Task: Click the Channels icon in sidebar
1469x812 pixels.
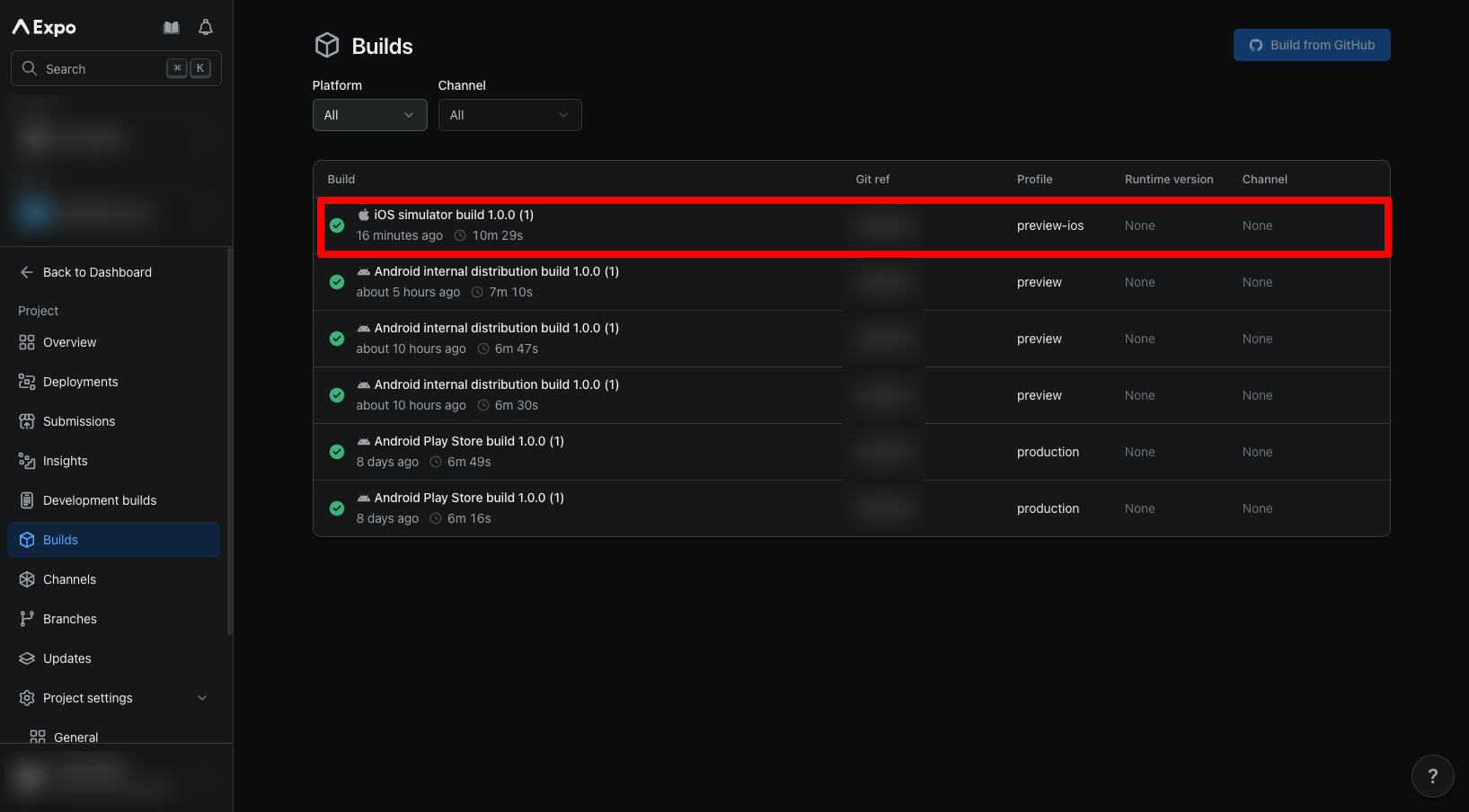Action: tap(27, 579)
